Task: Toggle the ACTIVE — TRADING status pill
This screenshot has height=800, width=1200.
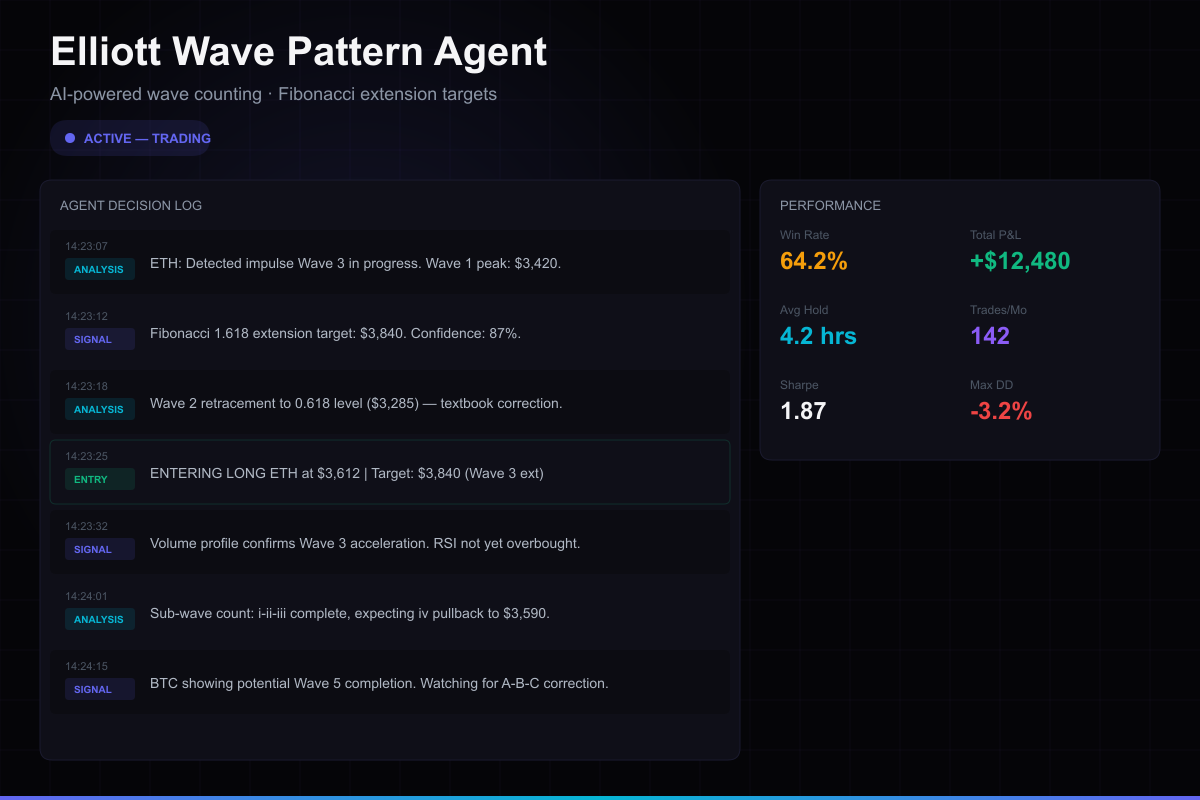Action: [x=130, y=137]
